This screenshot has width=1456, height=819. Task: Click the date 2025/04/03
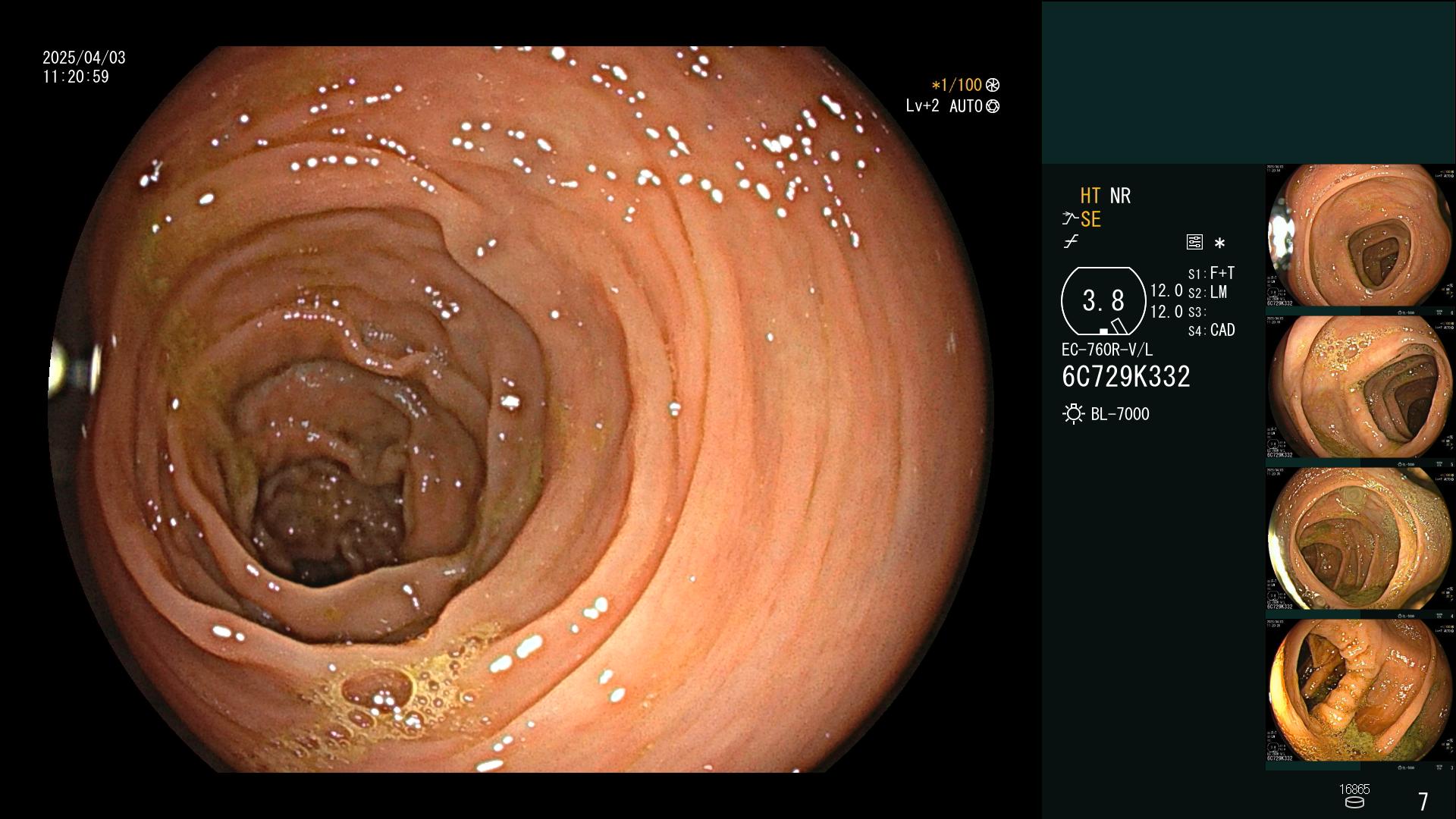coord(84,58)
